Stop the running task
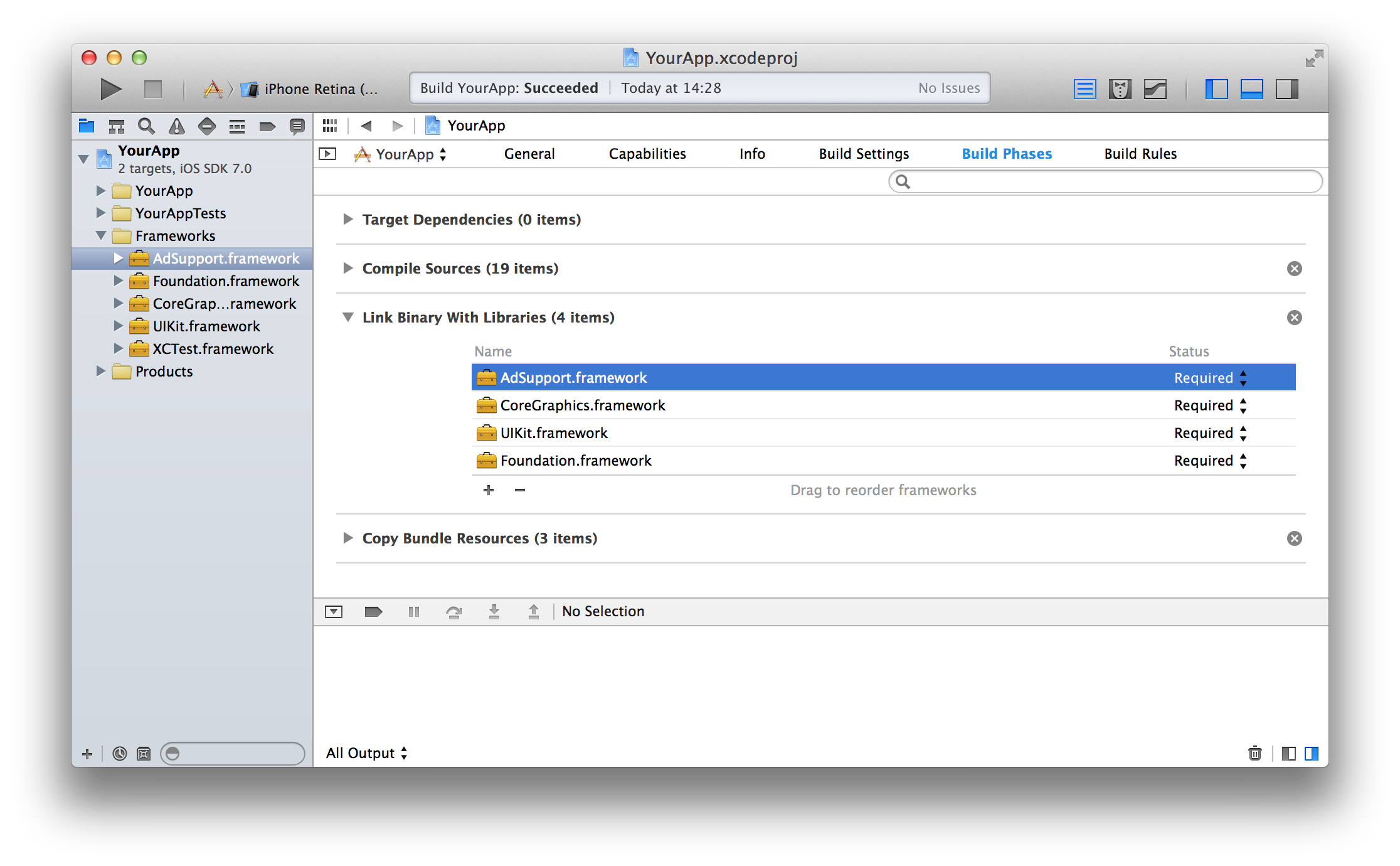 (x=152, y=89)
